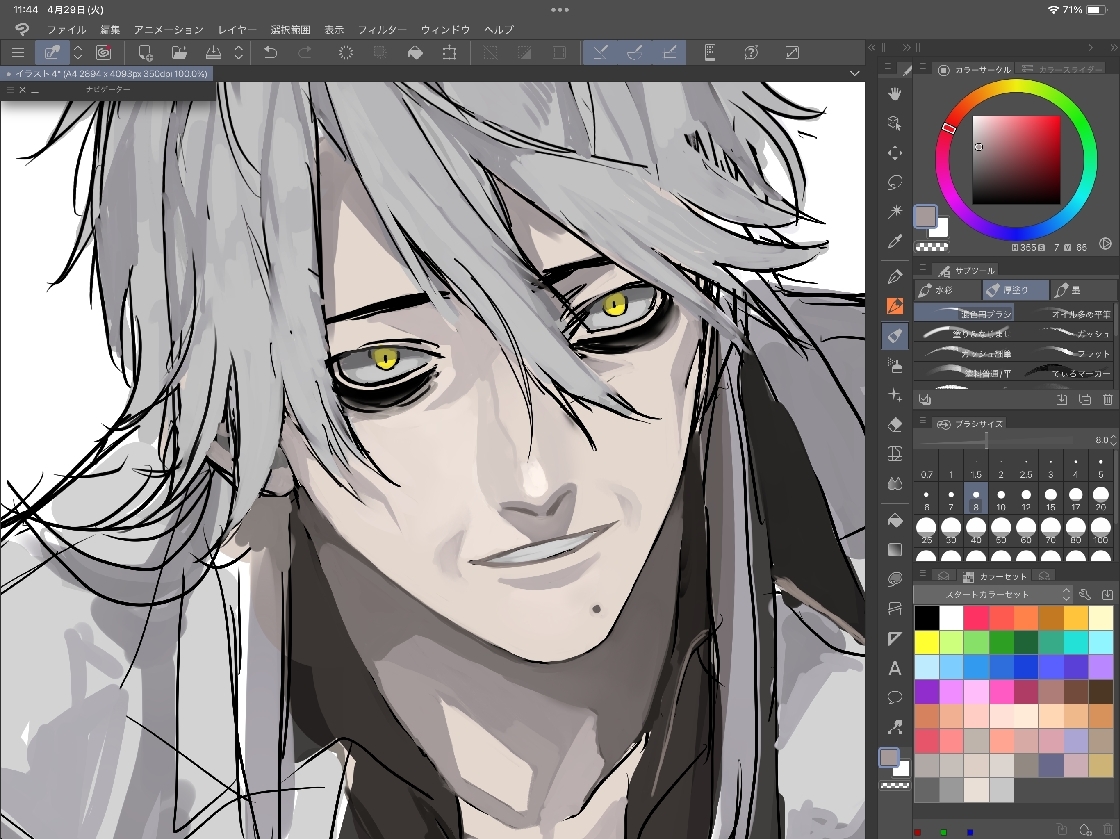
Task: Select the Hand (move canvas) tool
Action: (895, 93)
